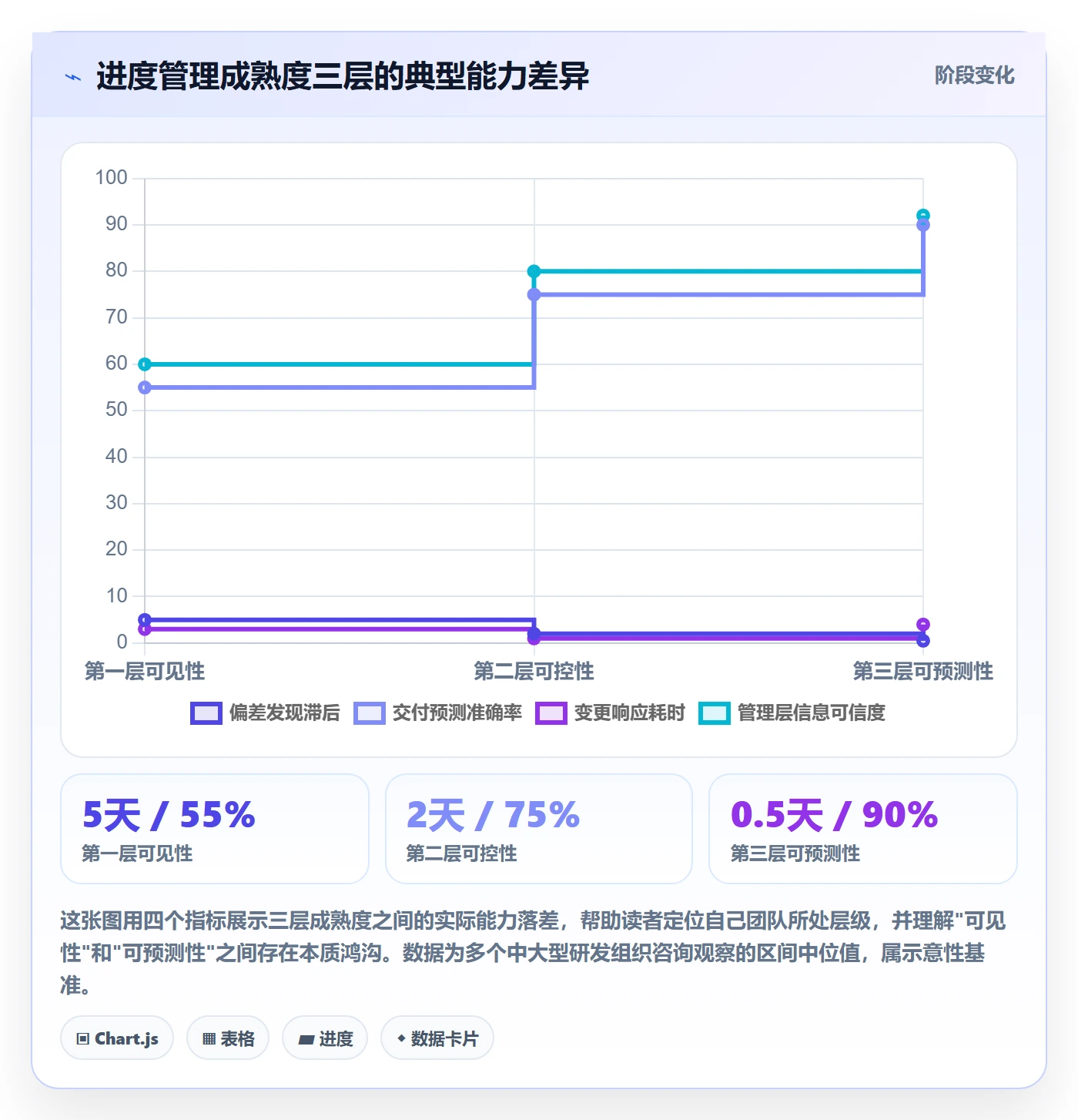Click the indigo data point at 5 on 第一层可见性
Viewport: 1078px width, 1120px height.
[x=145, y=619]
